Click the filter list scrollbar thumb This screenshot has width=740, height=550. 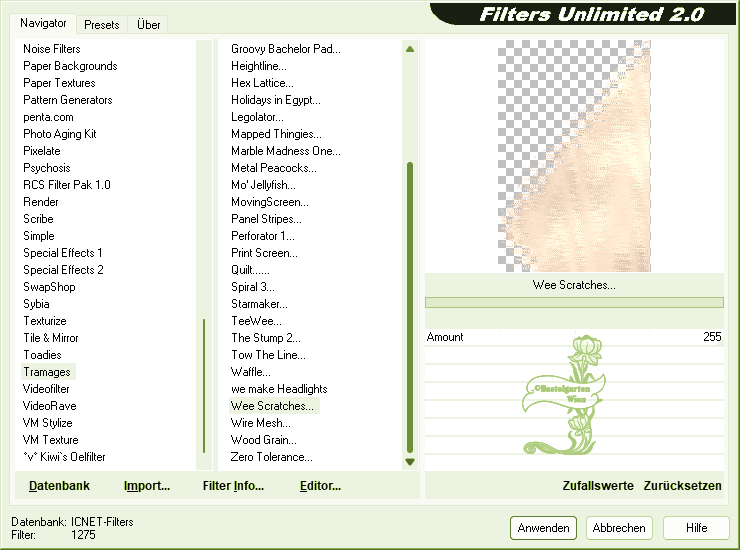point(410,307)
